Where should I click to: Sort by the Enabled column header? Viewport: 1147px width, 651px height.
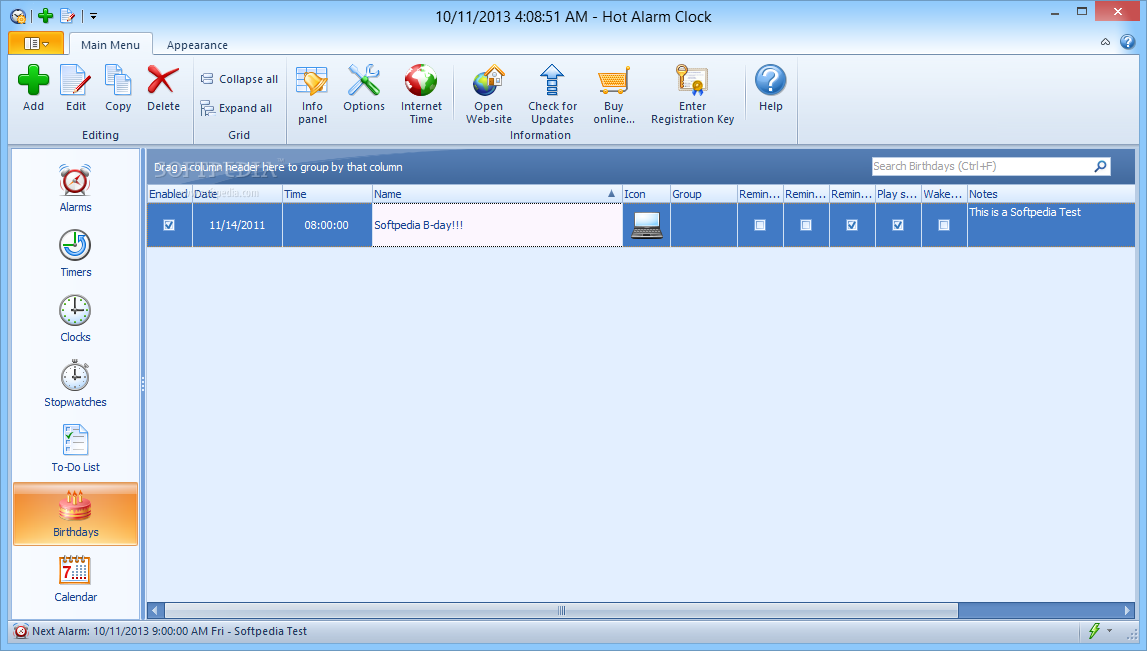point(169,194)
